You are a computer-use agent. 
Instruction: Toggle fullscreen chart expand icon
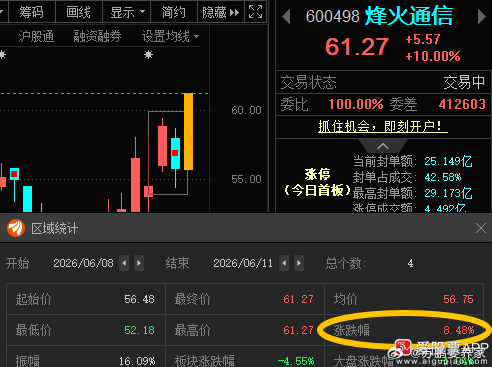256,12
